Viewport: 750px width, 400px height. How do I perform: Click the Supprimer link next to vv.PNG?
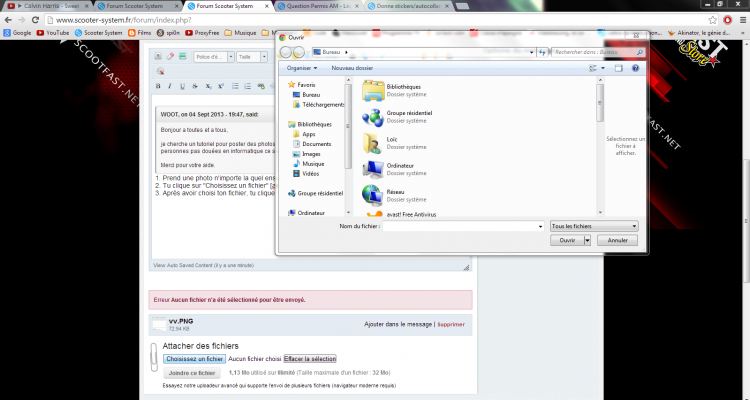click(x=451, y=324)
